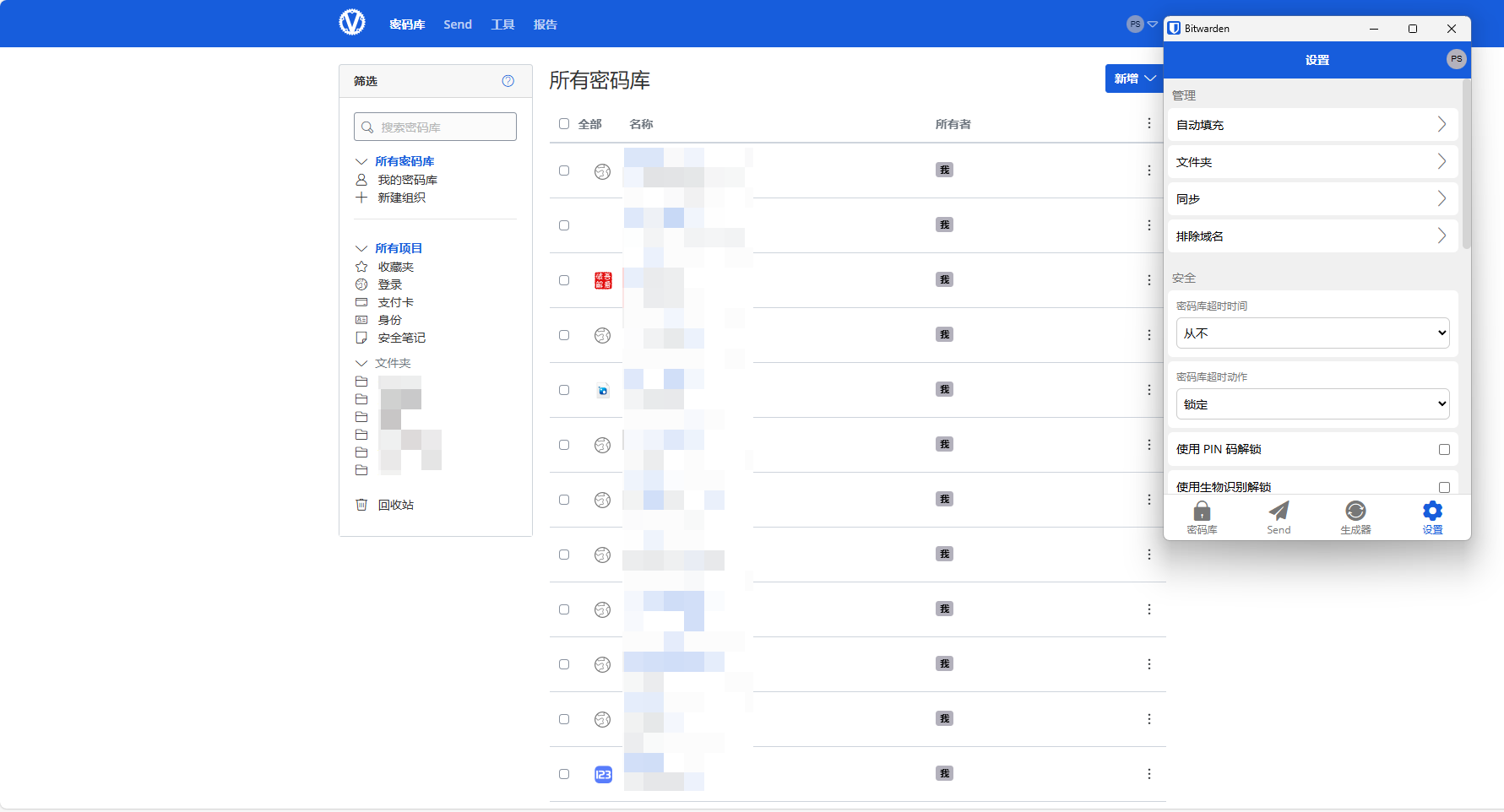Collapse the 所有密码库 section chevron

coord(361,161)
